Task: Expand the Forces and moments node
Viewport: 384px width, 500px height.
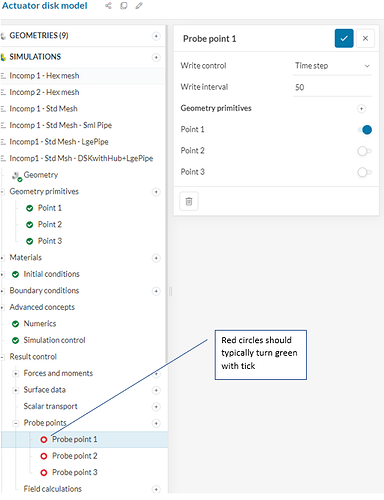Action: click(x=15, y=374)
